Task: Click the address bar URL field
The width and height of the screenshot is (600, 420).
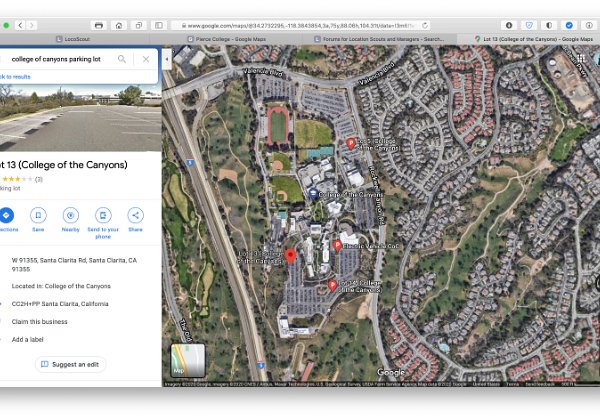Action: tap(300, 26)
